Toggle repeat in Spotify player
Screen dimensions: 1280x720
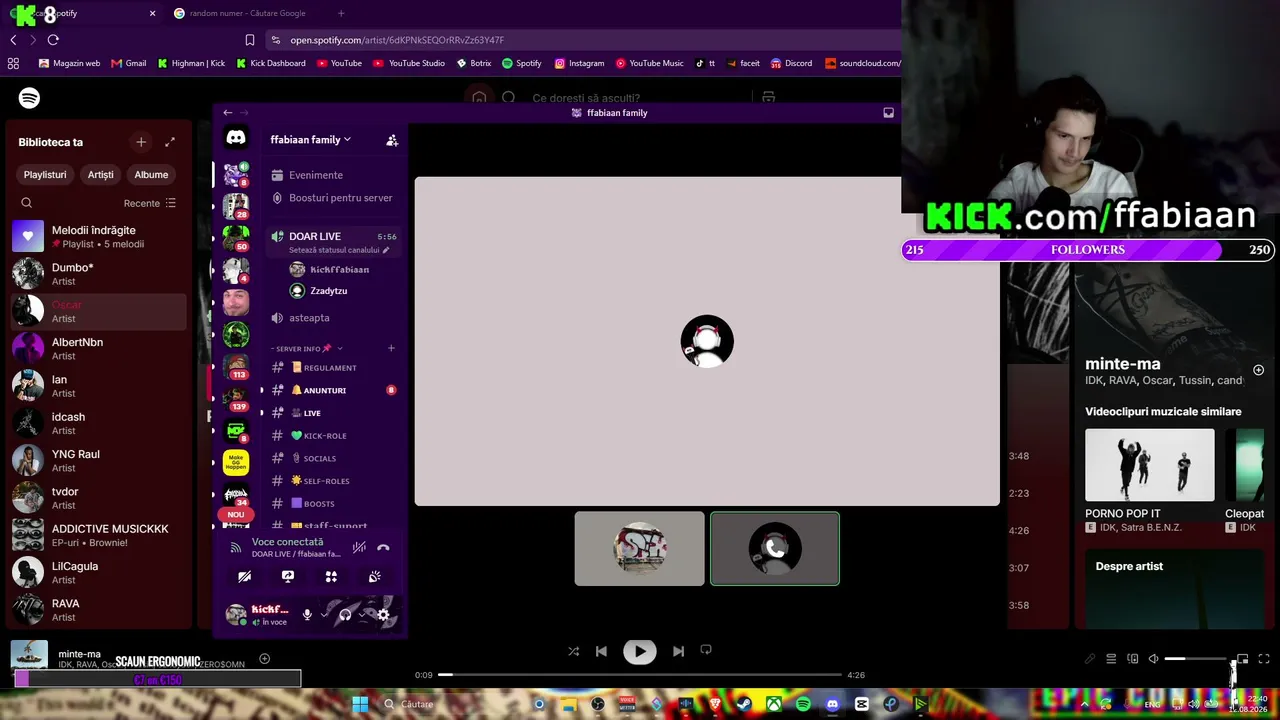coord(706,650)
